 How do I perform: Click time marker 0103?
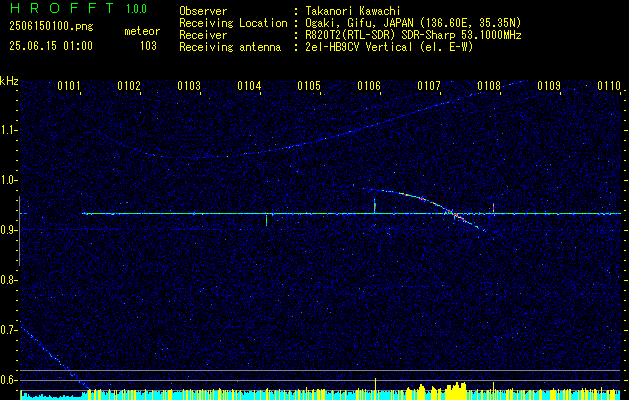189,85
